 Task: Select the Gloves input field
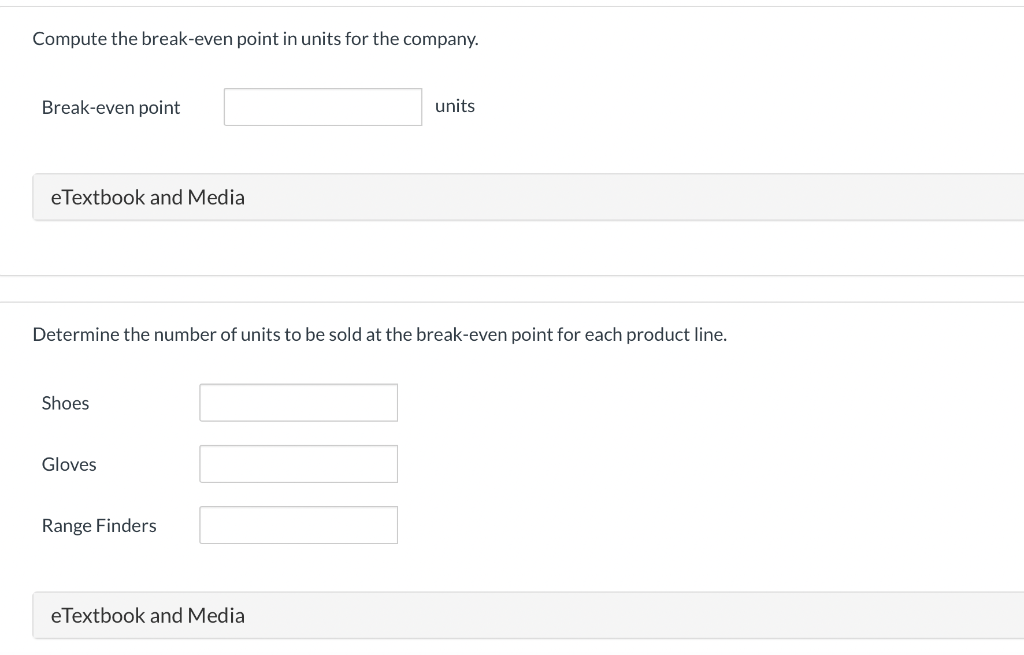point(298,464)
